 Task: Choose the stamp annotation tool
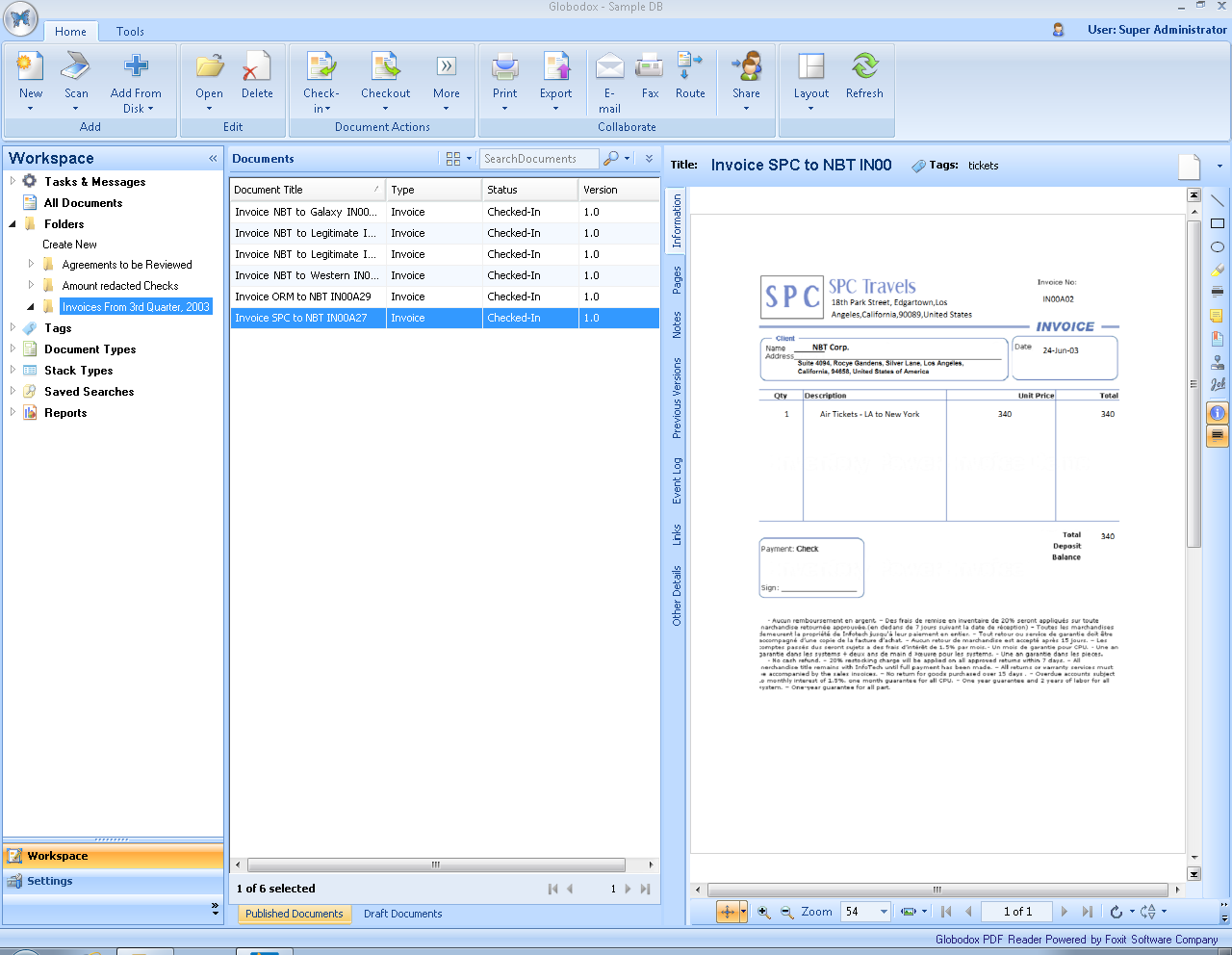tap(1218, 362)
